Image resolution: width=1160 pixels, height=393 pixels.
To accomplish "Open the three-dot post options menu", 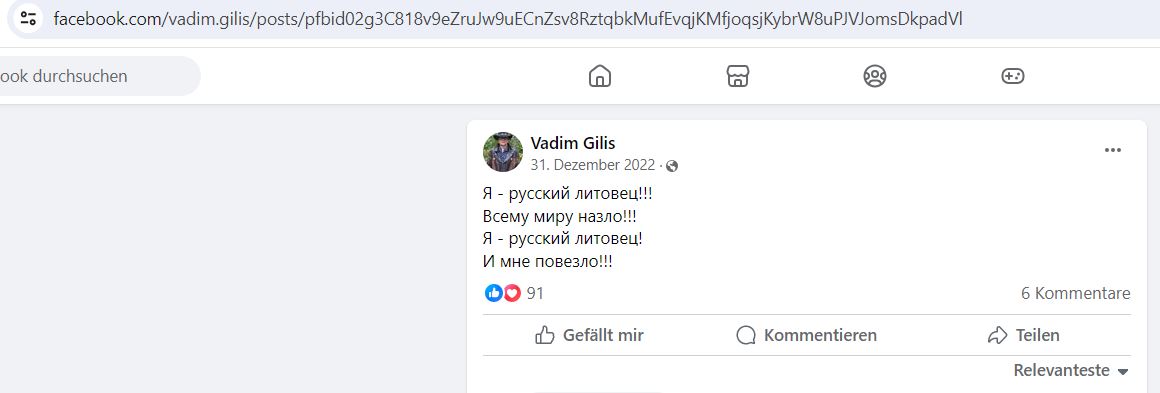I will [x=1113, y=150].
